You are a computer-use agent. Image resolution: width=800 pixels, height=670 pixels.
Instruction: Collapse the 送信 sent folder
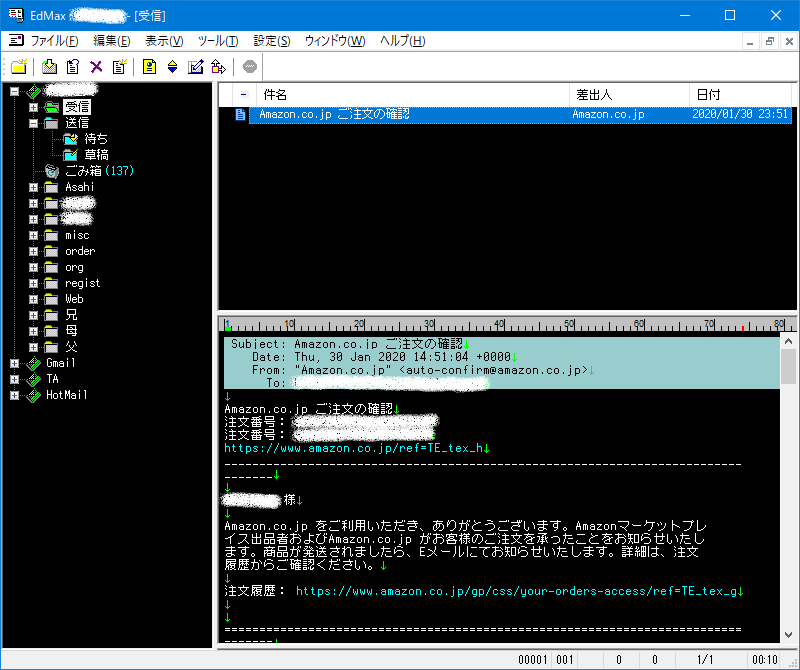pos(33,123)
